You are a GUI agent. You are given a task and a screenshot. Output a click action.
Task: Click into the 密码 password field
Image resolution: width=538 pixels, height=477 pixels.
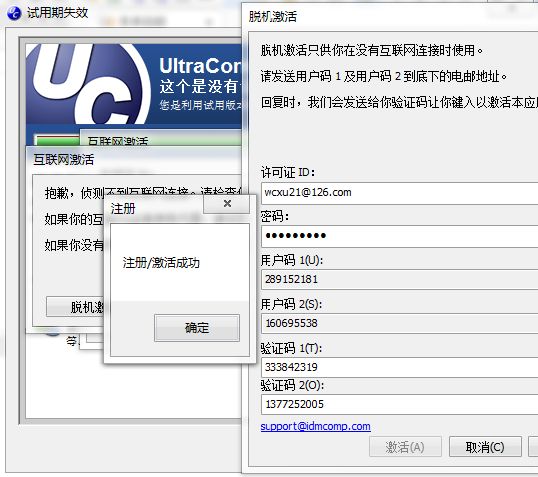coord(399,236)
